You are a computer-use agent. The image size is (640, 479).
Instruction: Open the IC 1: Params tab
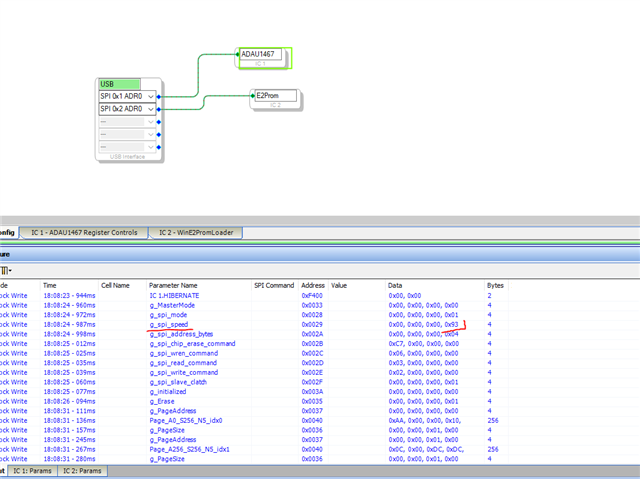click(x=32, y=471)
